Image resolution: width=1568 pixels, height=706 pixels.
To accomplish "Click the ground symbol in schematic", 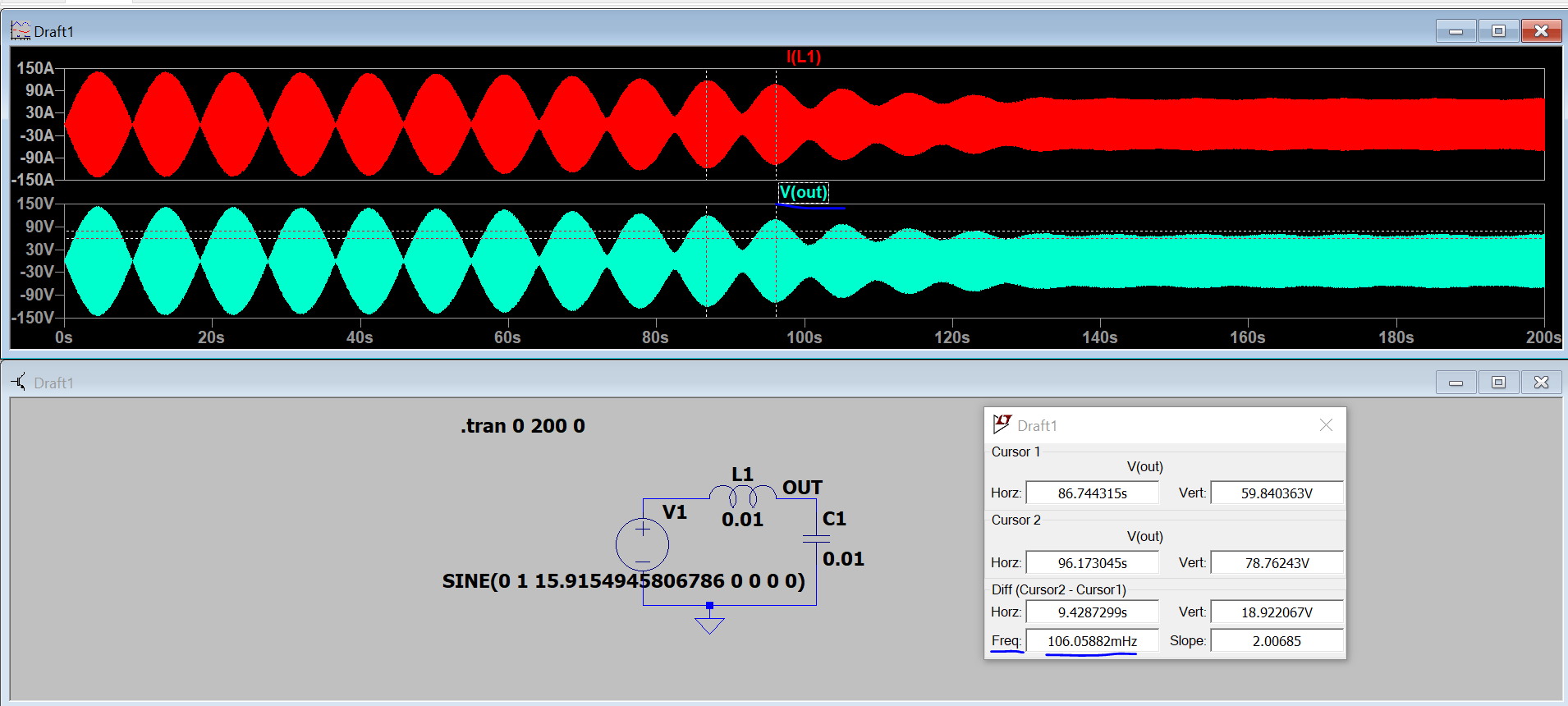I will [x=709, y=621].
